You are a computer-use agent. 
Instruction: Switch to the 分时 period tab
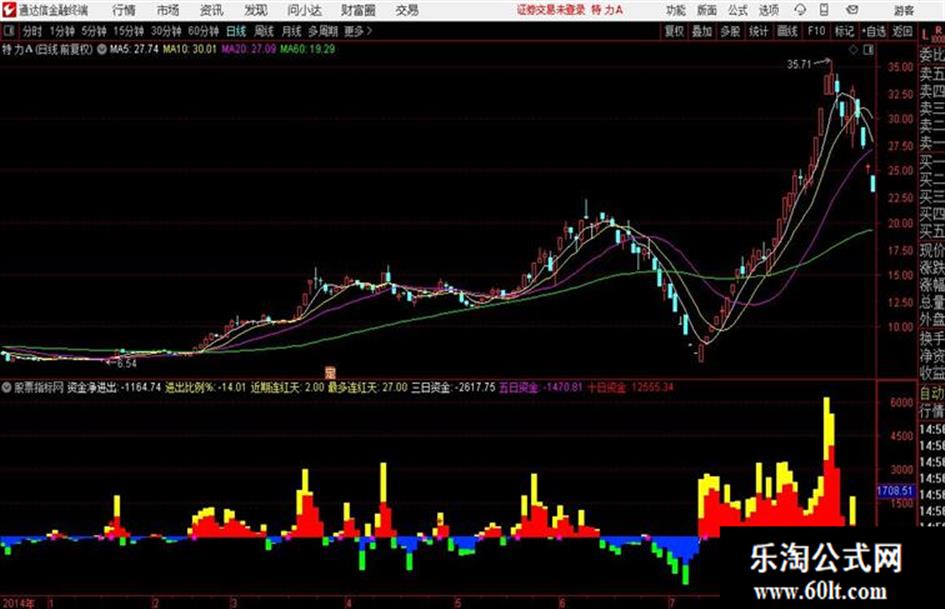33,31
